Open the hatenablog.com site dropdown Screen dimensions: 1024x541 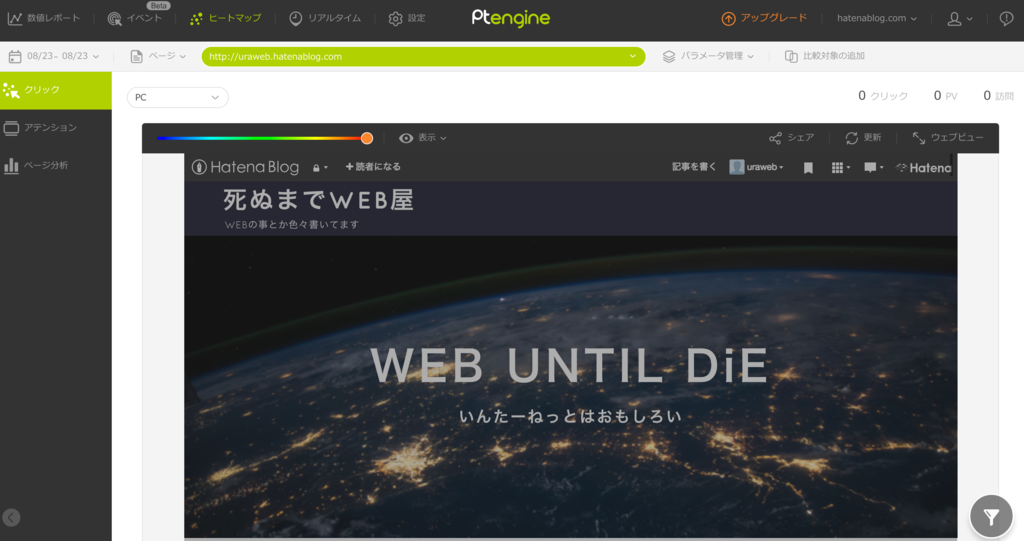(x=876, y=18)
